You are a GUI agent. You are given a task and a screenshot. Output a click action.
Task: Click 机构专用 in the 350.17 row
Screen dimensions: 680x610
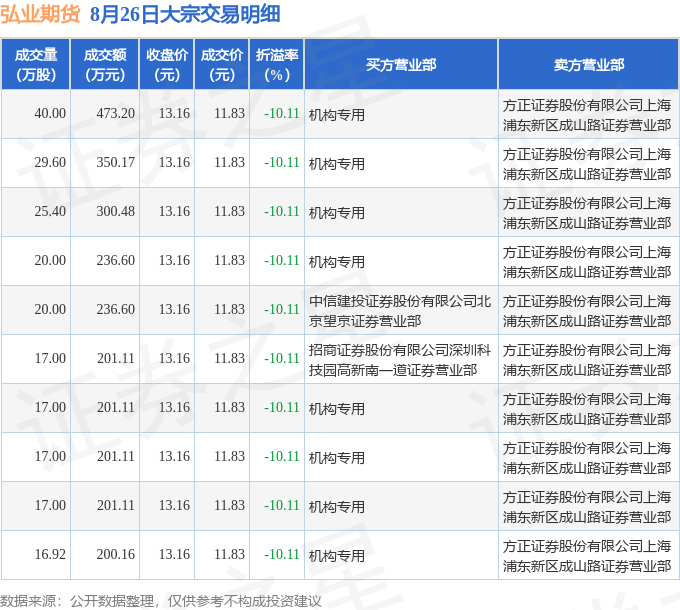337,164
